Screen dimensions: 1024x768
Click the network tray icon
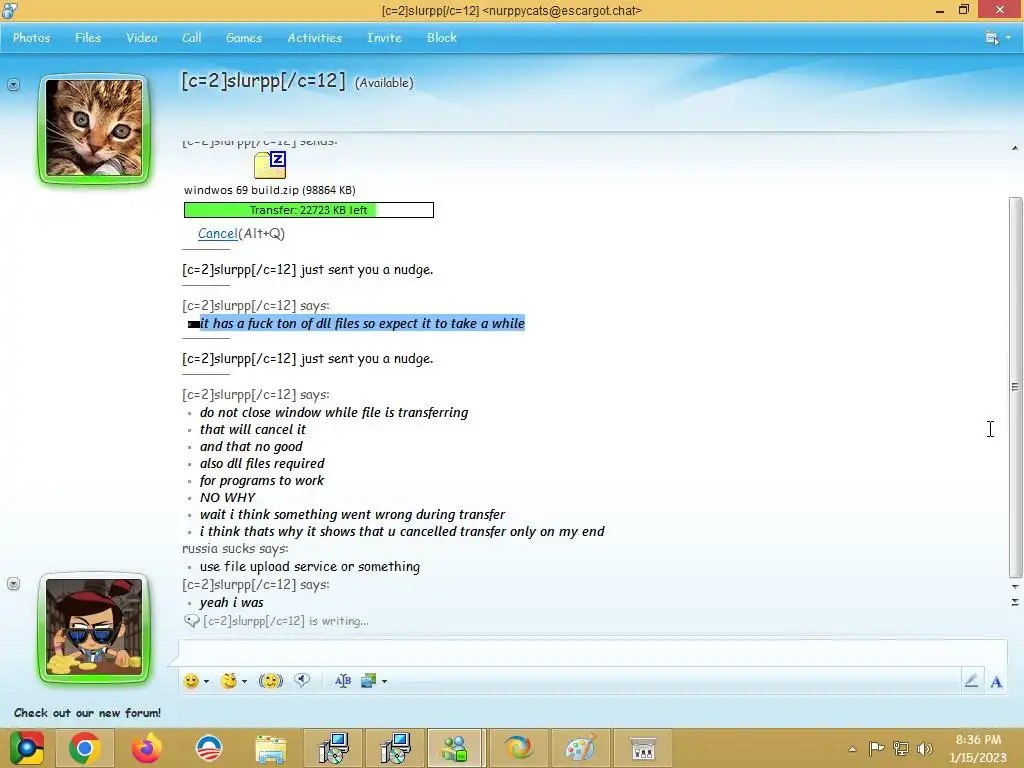coord(901,748)
